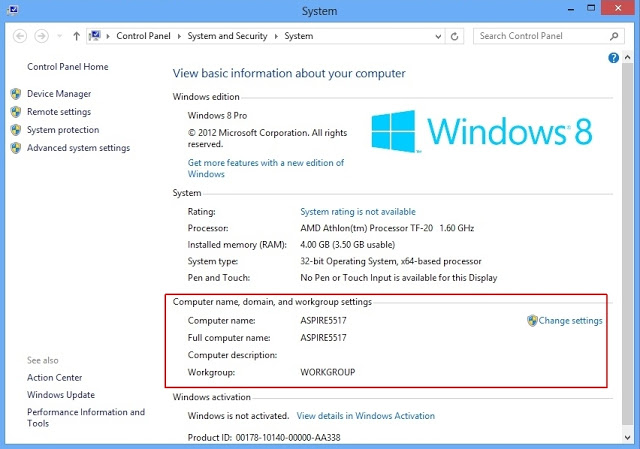Click the shield icon beside Device Manager
Viewport: 640px width, 449px height.
(x=16, y=94)
